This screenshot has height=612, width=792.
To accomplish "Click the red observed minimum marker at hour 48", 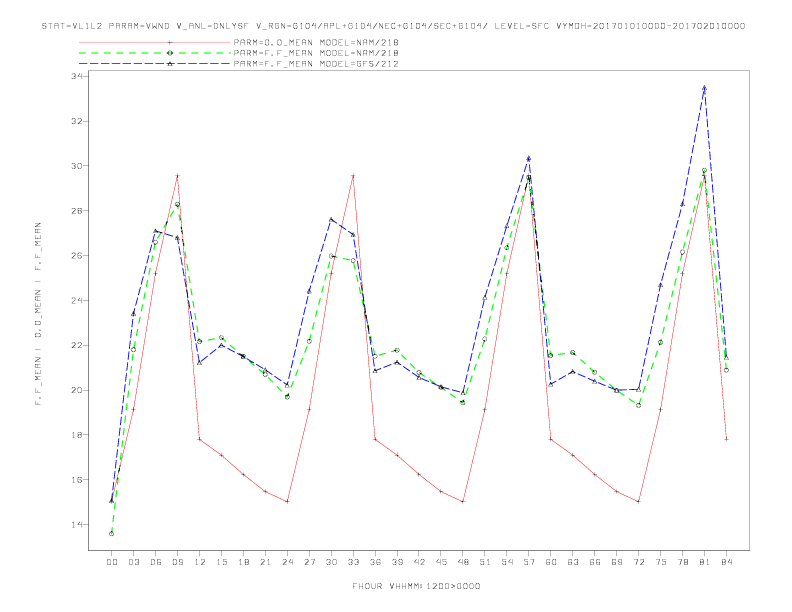I will [463, 501].
